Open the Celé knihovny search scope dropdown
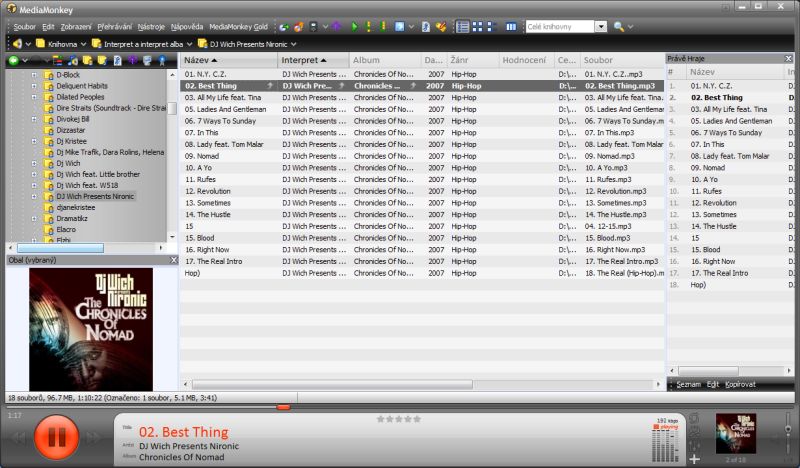 (x=601, y=27)
